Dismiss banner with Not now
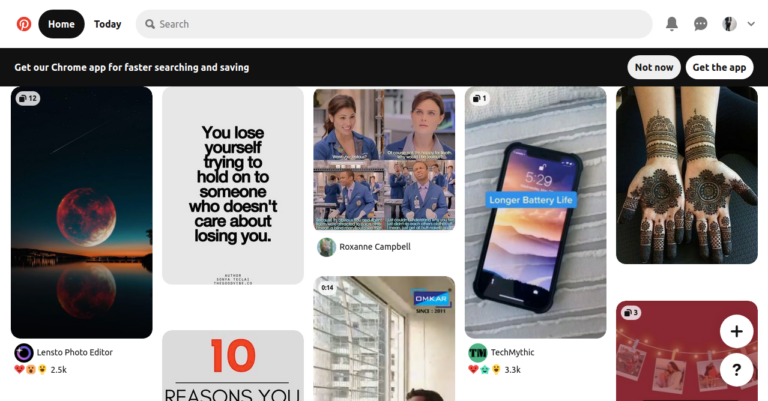The image size is (768, 401). pyautogui.click(x=654, y=67)
